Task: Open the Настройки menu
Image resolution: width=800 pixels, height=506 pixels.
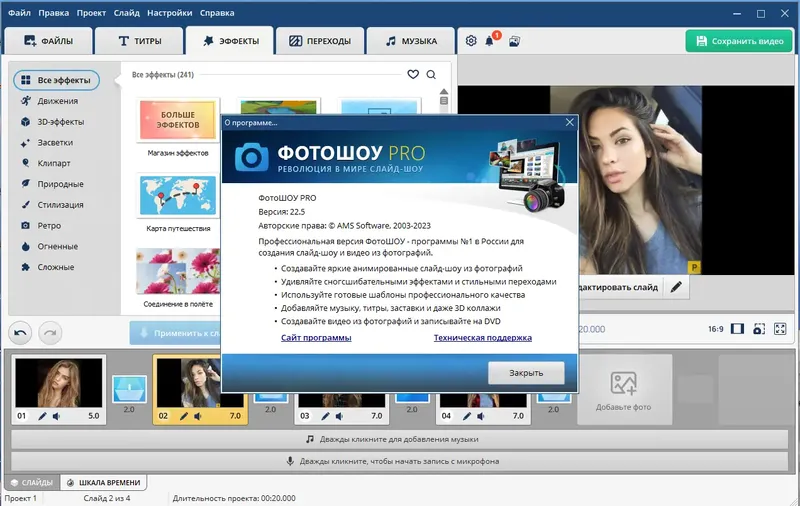Action: coord(169,13)
